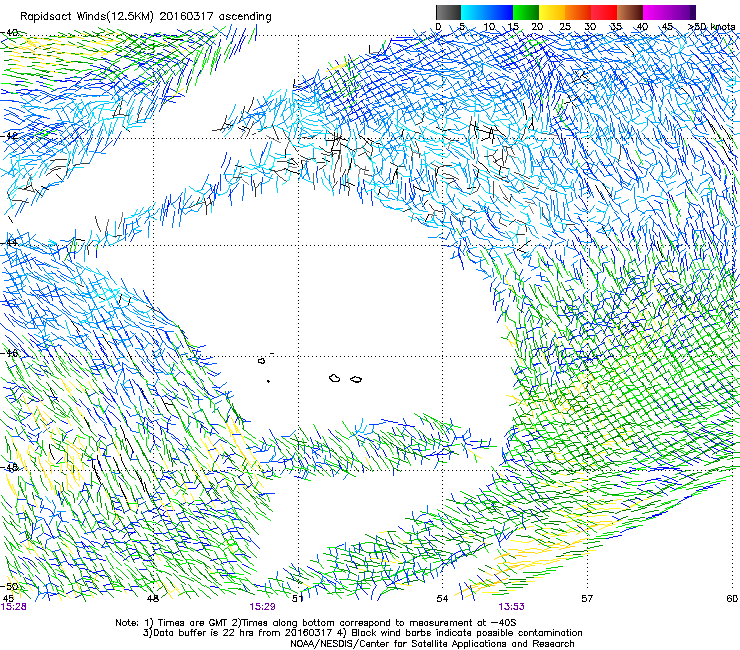Click the 'NOAA/NESDIS/Center for Satellite Applications' credit line
This screenshot has width=740, height=650.
coord(432,644)
